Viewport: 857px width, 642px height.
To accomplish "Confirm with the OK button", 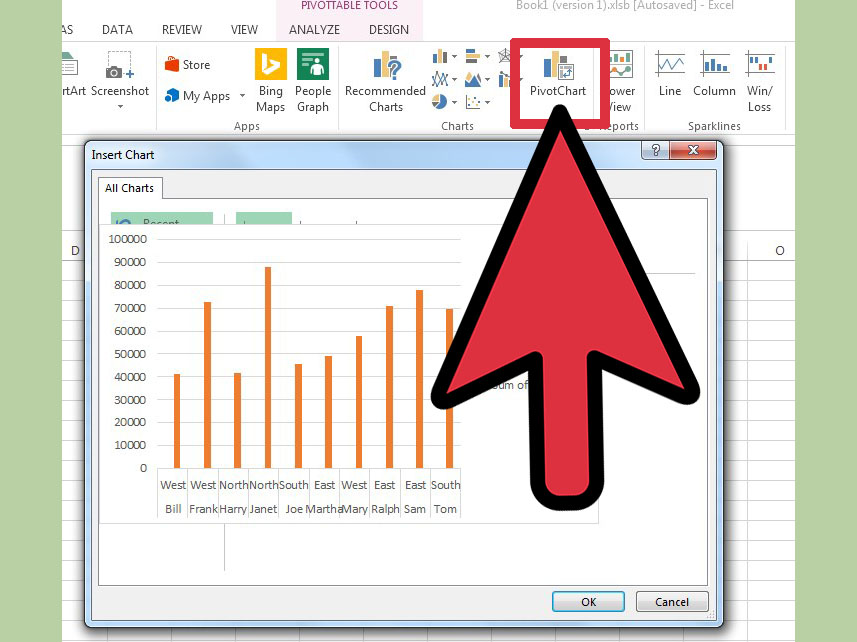I will point(588,601).
